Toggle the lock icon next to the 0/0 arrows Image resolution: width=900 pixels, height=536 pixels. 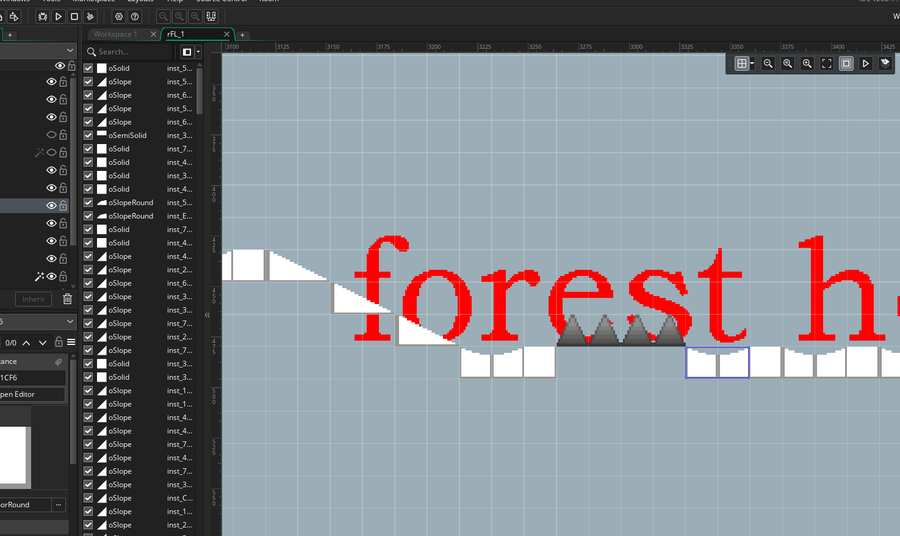[59, 342]
